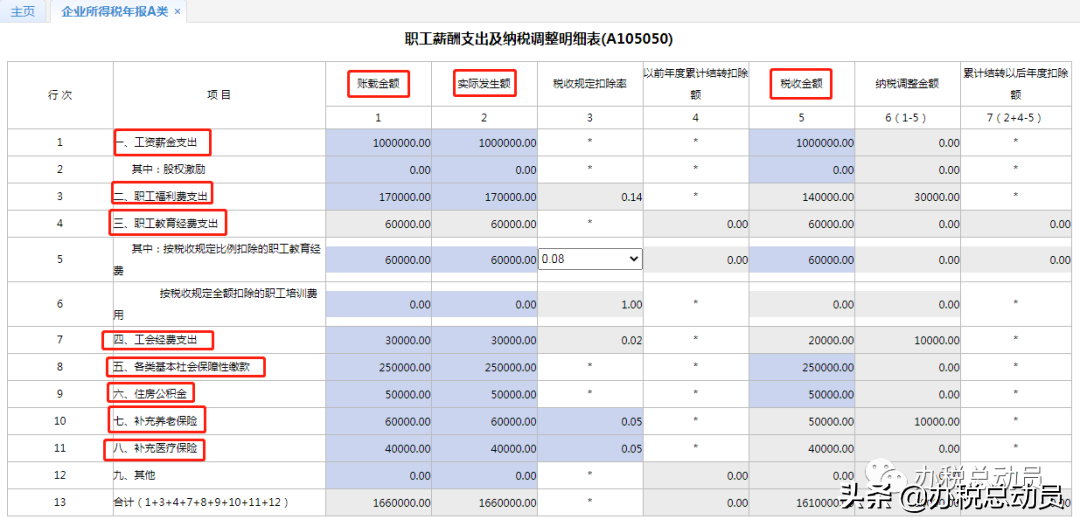Open the 0.08 deduction rate dropdown
This screenshot has height=526, width=1080.
click(590, 259)
